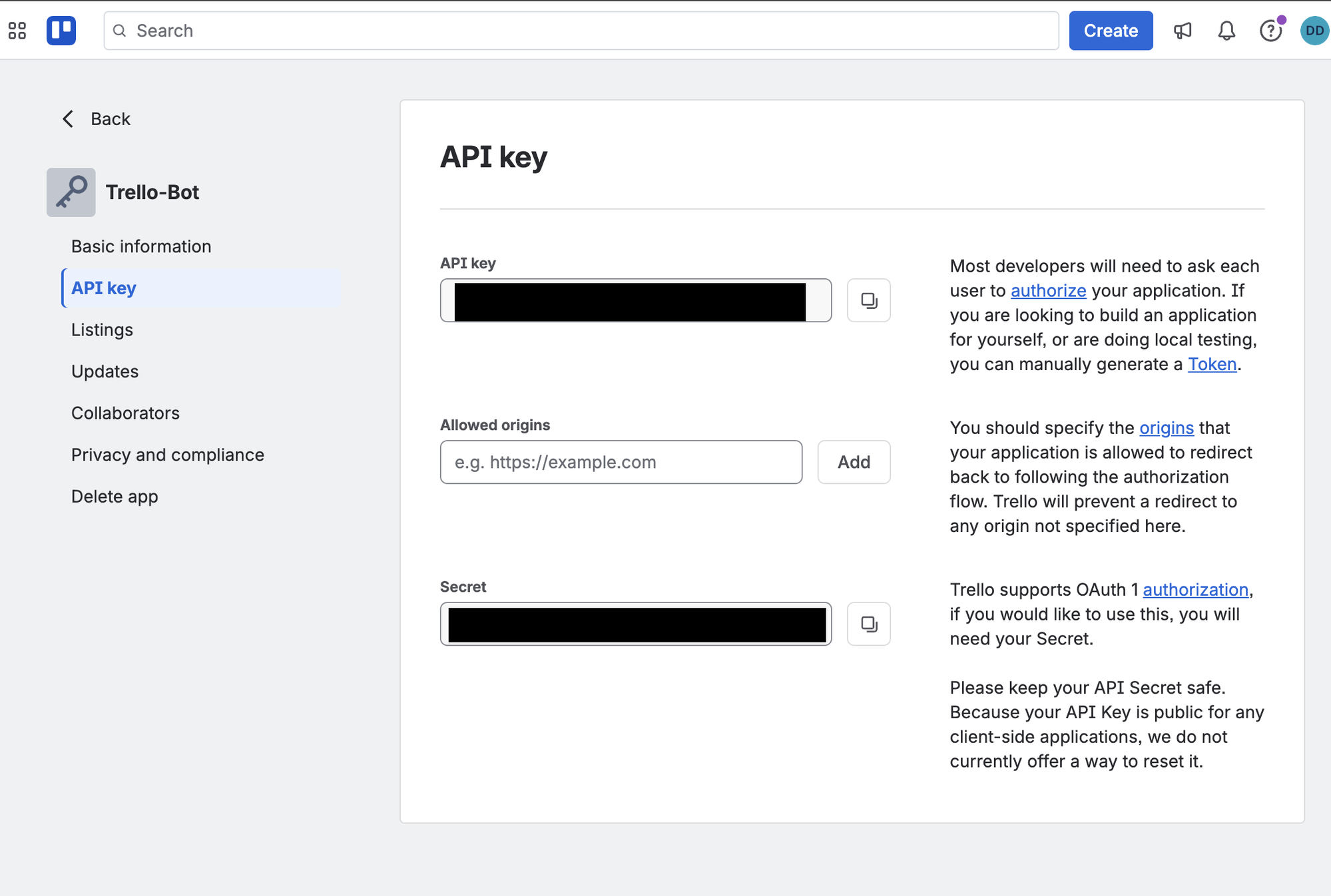Open the notifications bell icon
This screenshot has width=1331, height=896.
pyautogui.click(x=1226, y=31)
